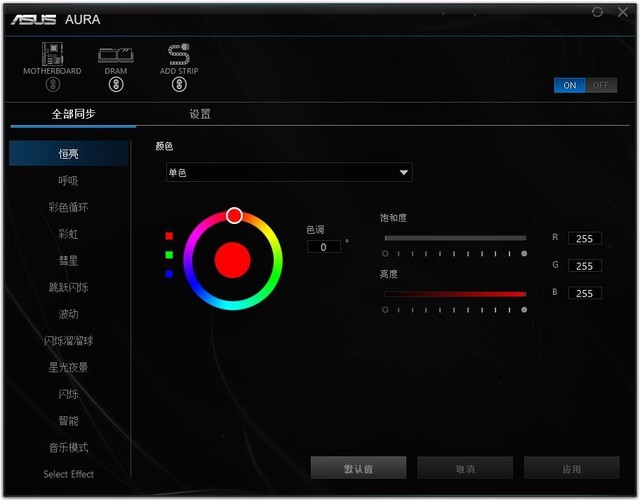Select the 彩虹 rainbow effect
The height and width of the screenshot is (500, 640).
(68, 234)
